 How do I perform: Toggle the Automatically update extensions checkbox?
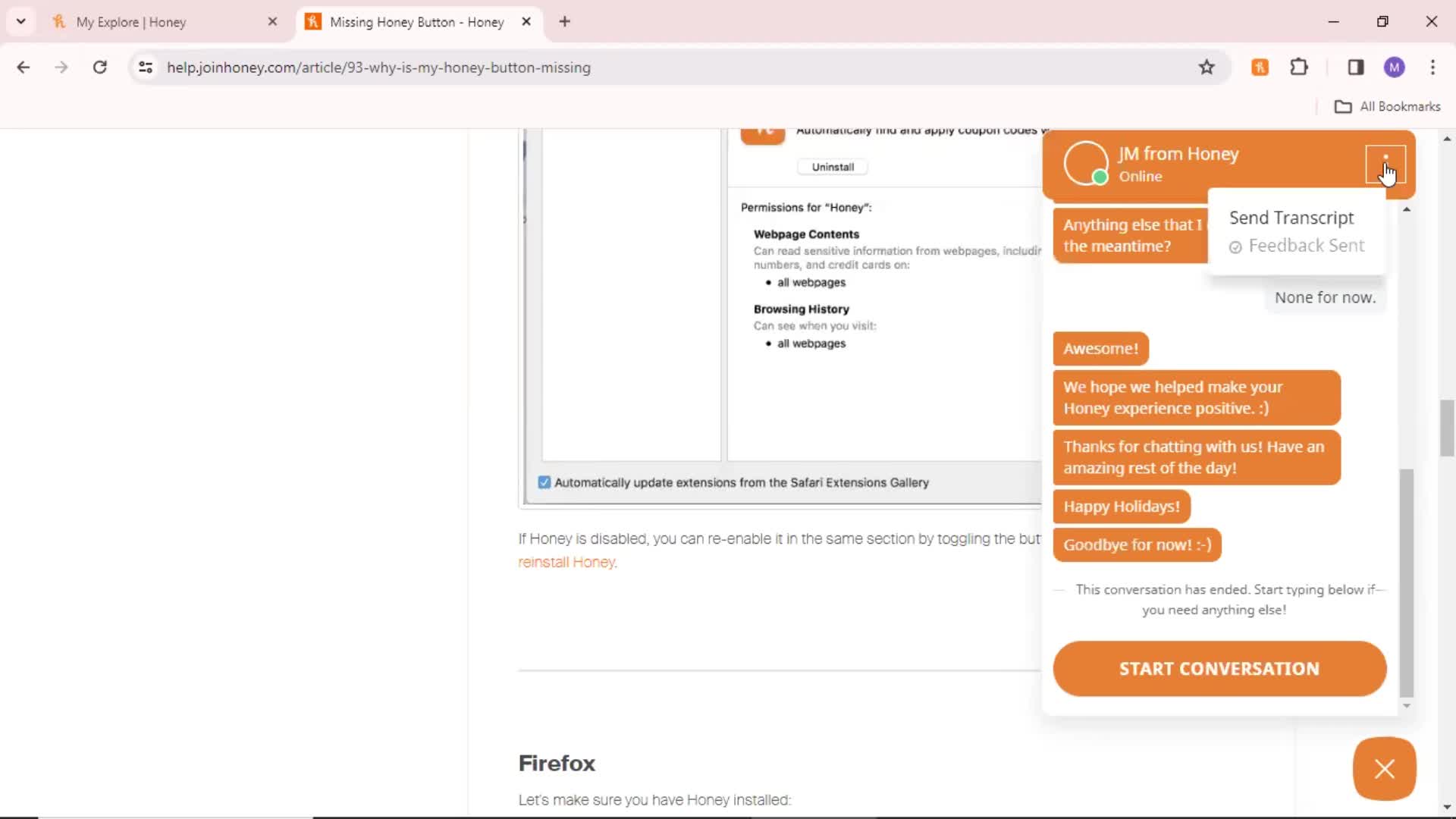(x=544, y=482)
